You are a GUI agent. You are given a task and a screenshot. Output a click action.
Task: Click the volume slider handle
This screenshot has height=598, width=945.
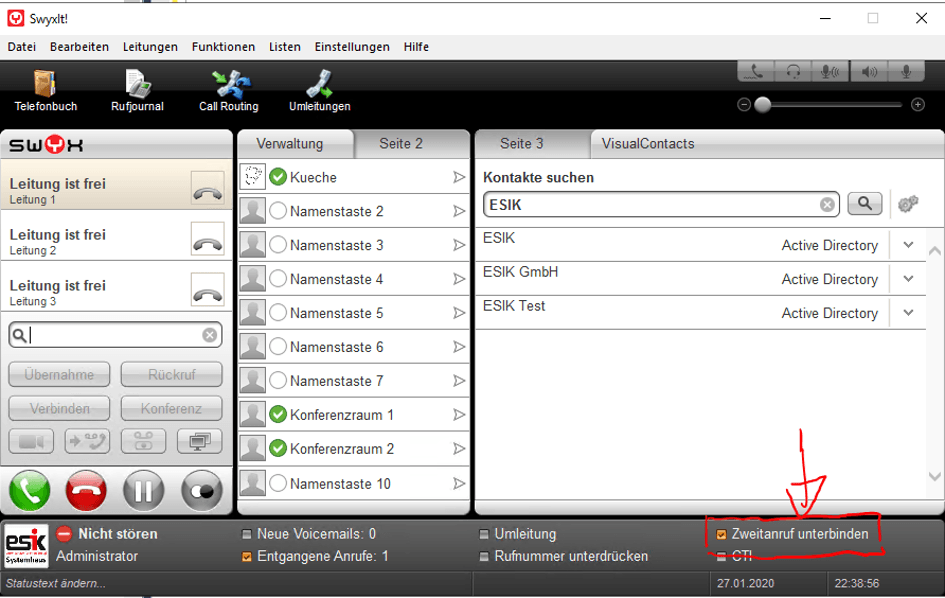tap(762, 105)
